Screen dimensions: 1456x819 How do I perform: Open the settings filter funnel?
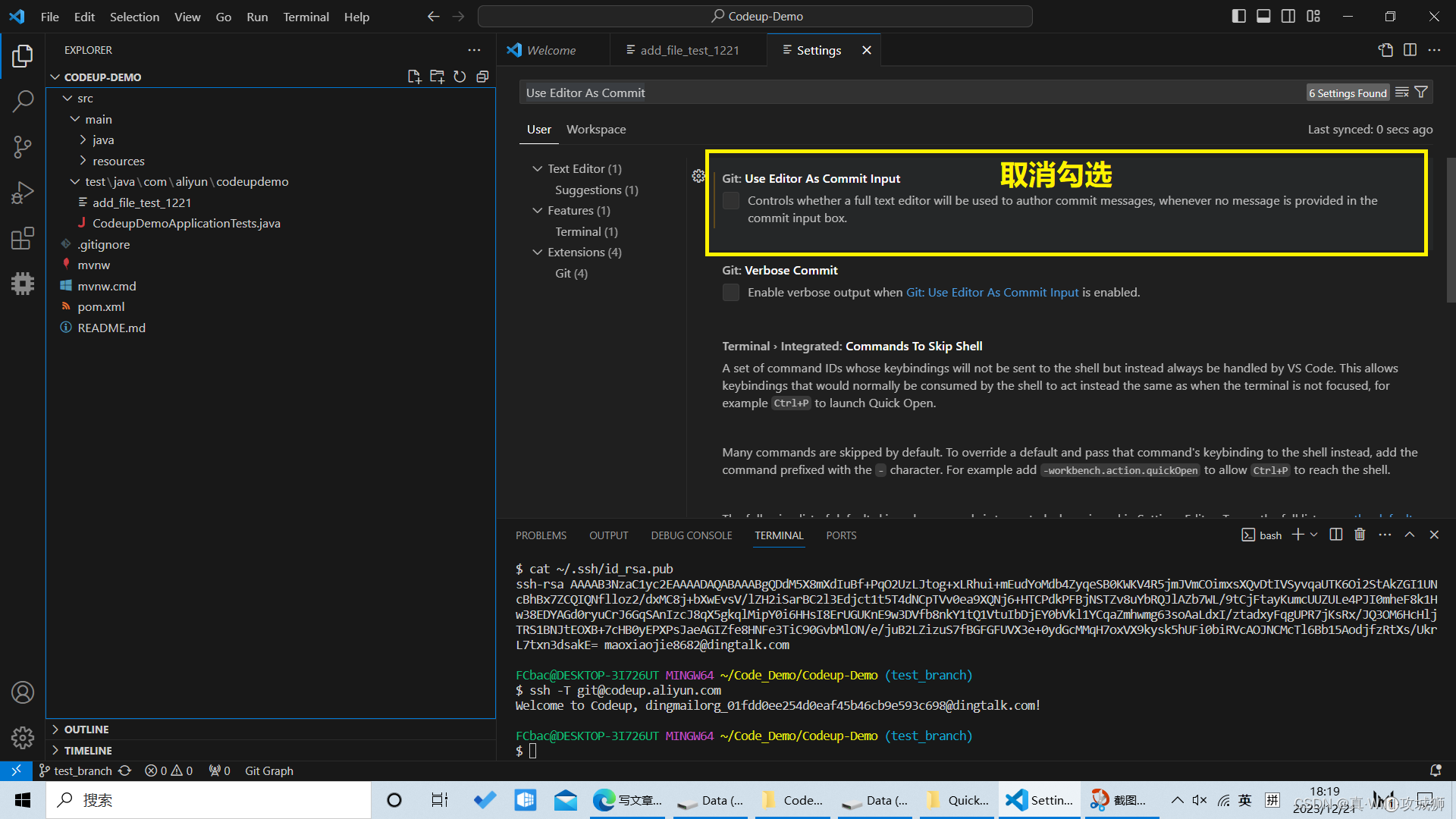point(1422,92)
